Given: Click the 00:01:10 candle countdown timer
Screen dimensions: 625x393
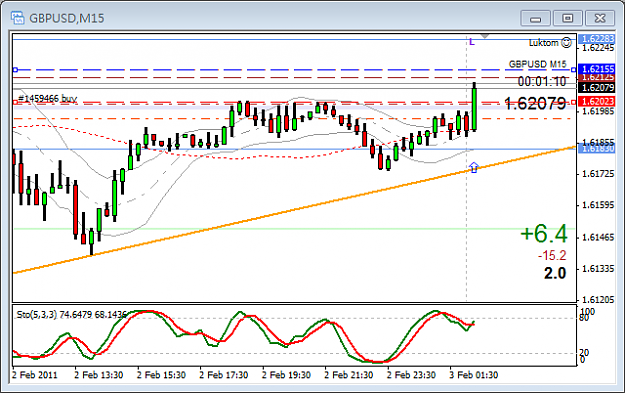Looking at the screenshot, I should point(542,81).
